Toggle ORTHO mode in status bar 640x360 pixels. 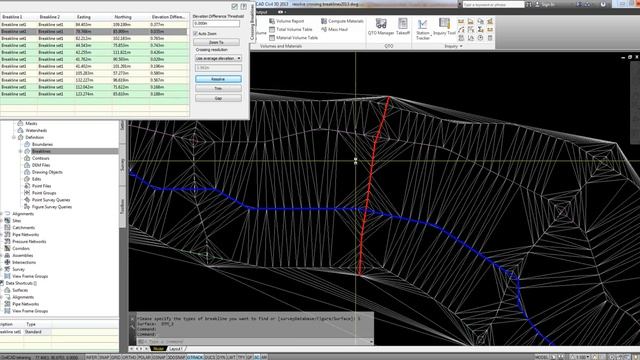pyautogui.click(x=129, y=357)
